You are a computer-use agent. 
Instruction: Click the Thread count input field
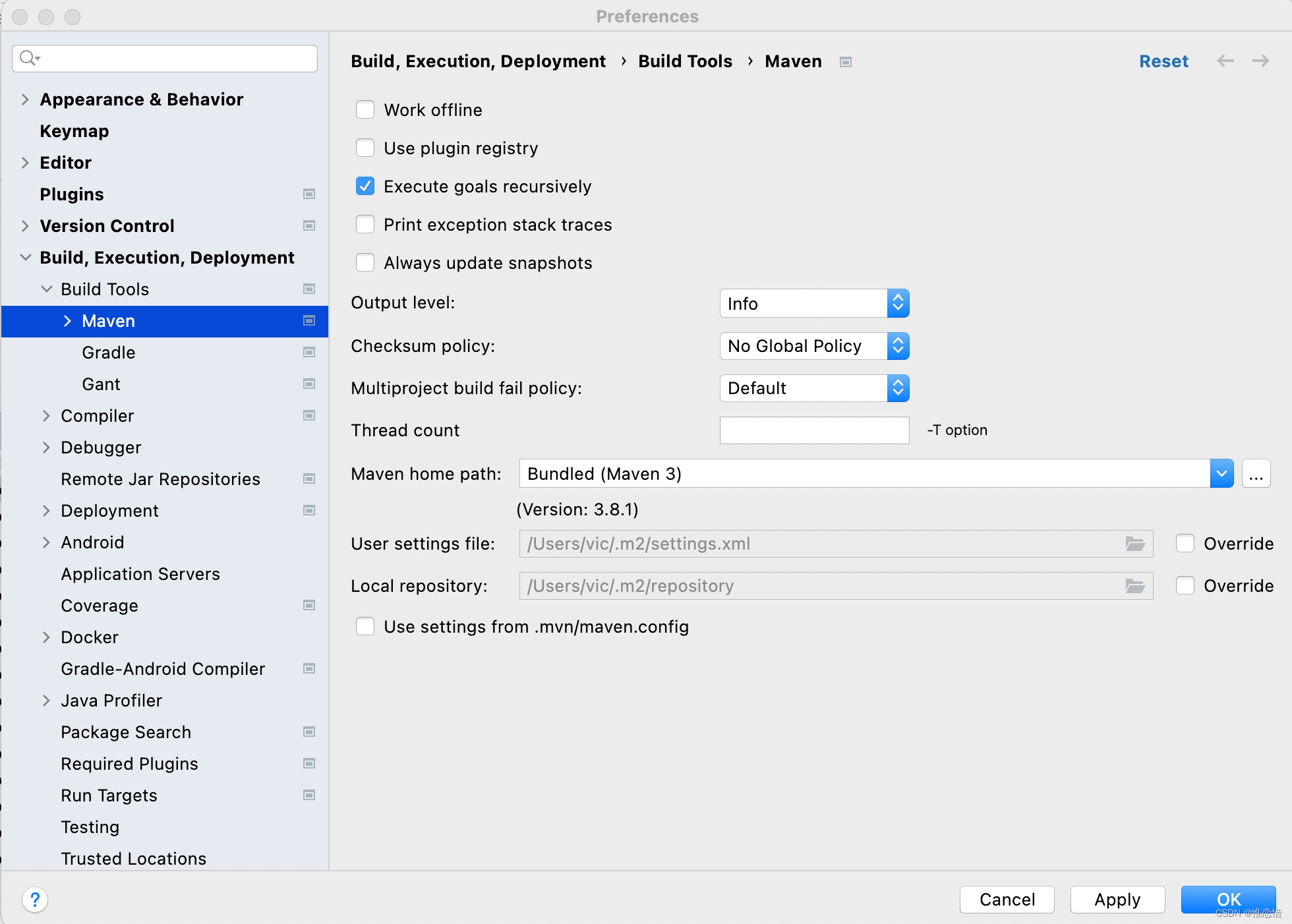(814, 430)
